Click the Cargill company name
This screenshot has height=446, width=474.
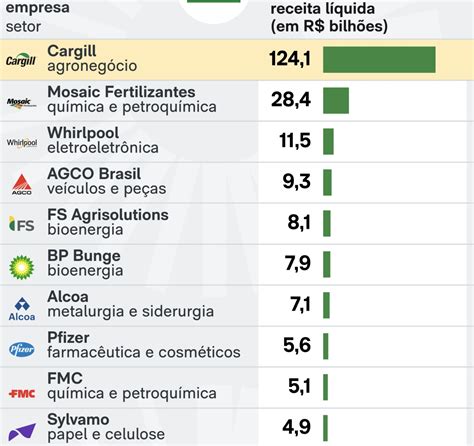point(72,51)
